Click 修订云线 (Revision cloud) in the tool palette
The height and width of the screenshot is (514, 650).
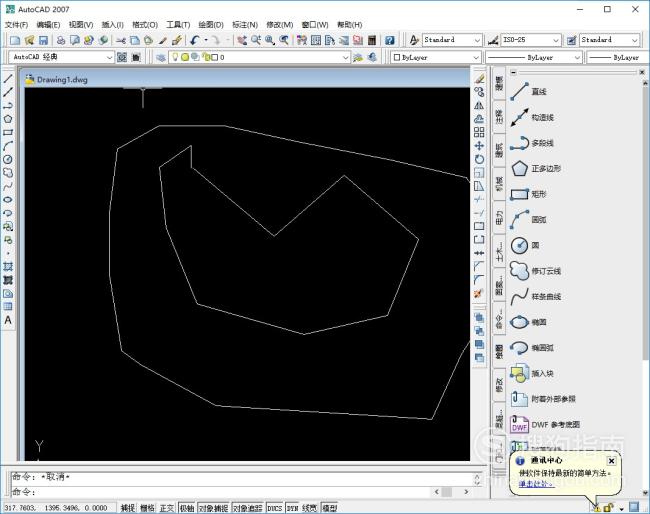(536, 271)
